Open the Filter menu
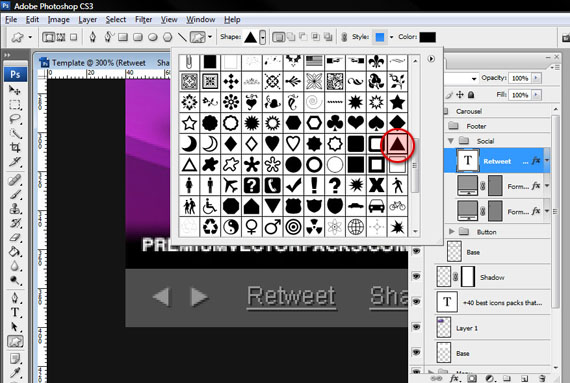This screenshot has width=570, height=383. [x=143, y=20]
